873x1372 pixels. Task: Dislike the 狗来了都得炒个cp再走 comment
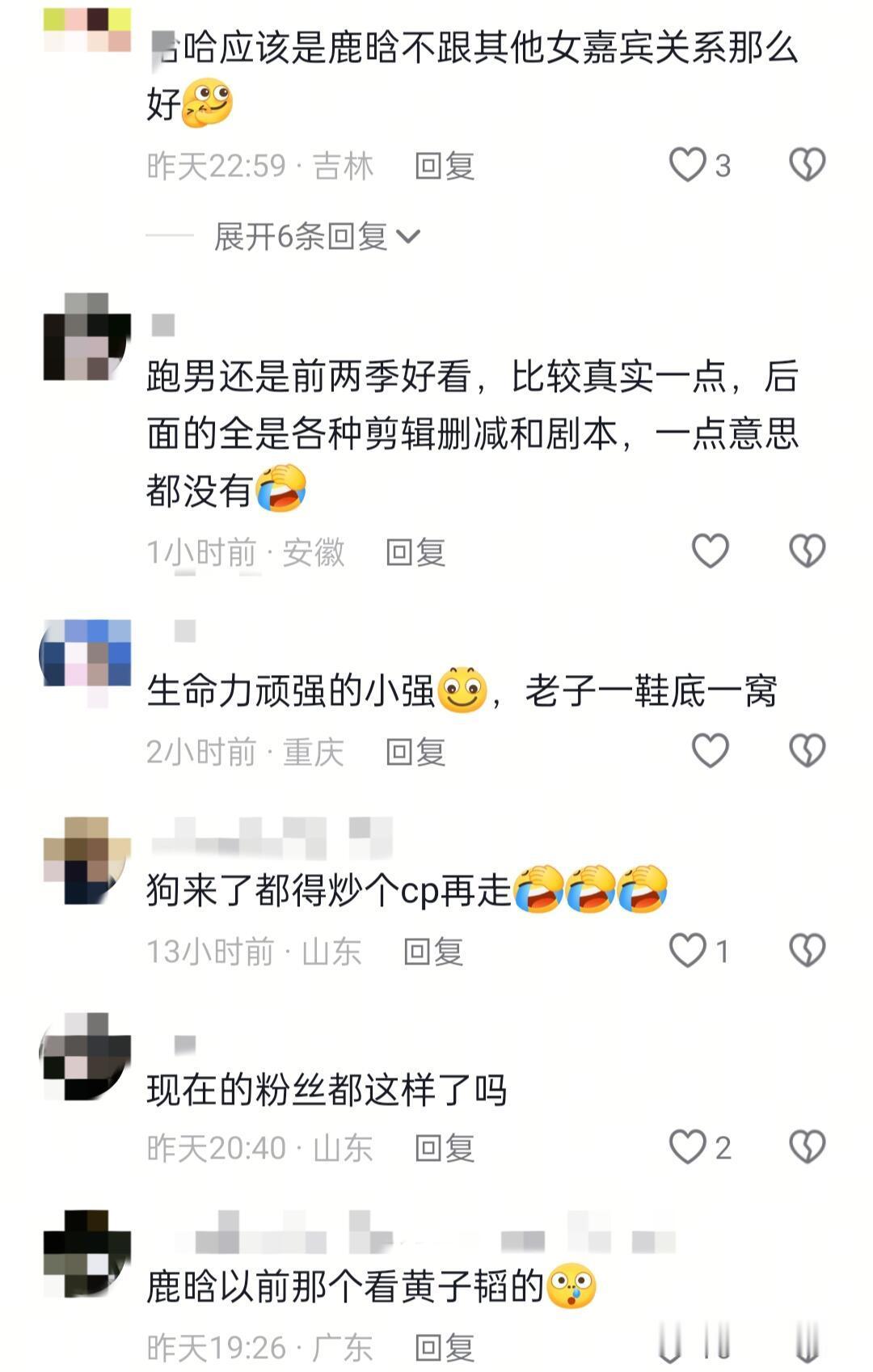pyautogui.click(x=807, y=951)
